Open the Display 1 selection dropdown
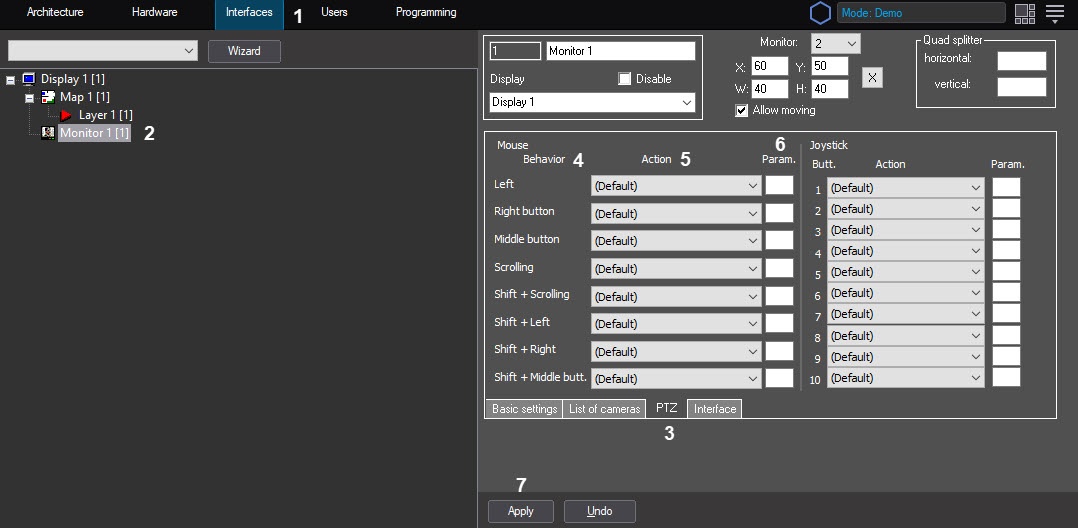Viewport: 1078px width, 528px height. click(593, 102)
